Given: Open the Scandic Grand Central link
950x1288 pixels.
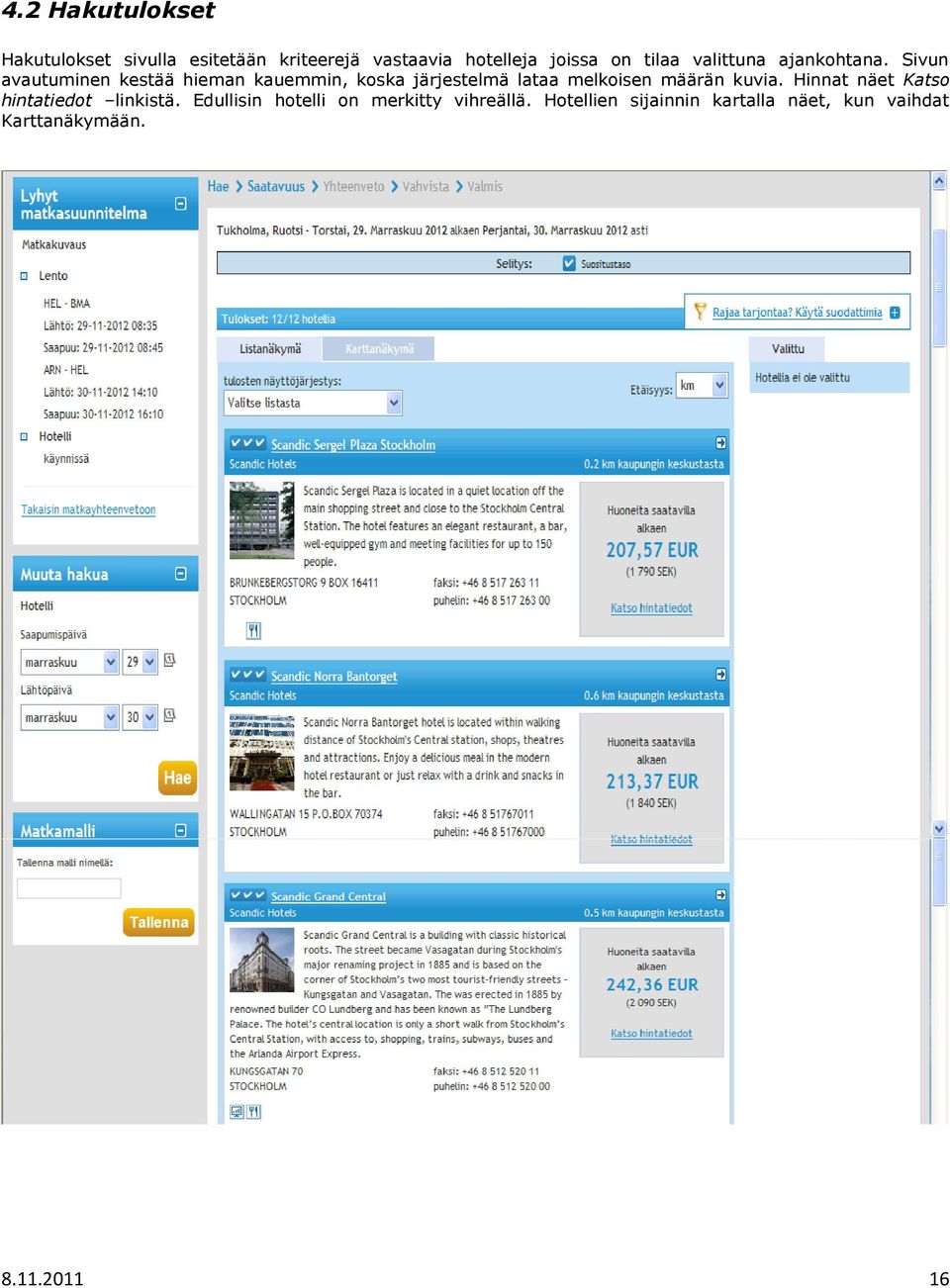Looking at the screenshot, I should 329,896.
